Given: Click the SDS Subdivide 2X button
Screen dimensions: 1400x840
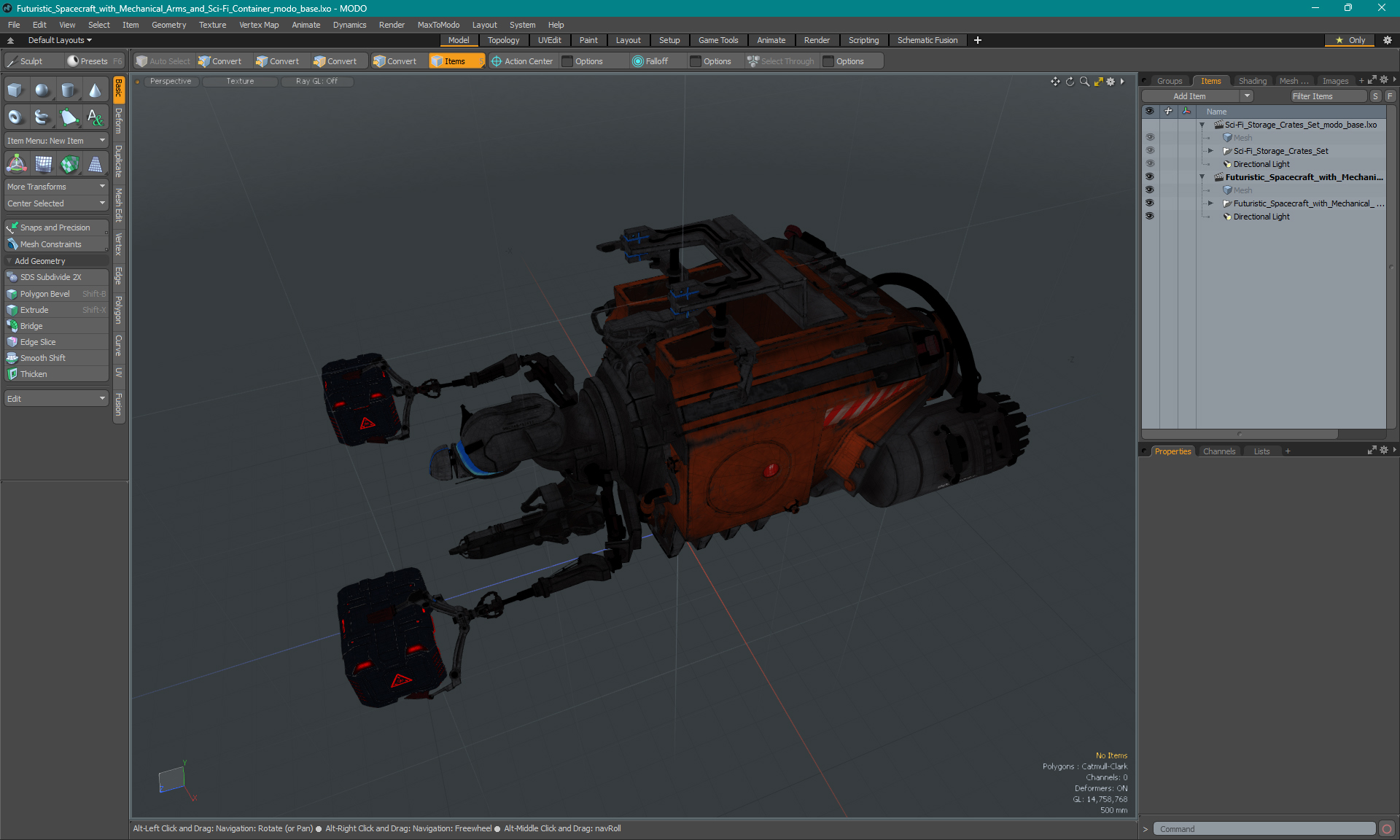Looking at the screenshot, I should (x=56, y=277).
